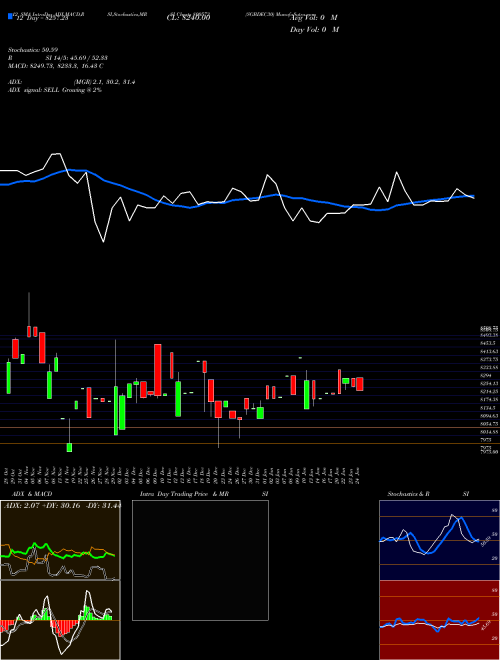Select the 'SI 14/5: 45.69 / 52.33' value
The width and height of the screenshot is (500, 660).
point(77,58)
